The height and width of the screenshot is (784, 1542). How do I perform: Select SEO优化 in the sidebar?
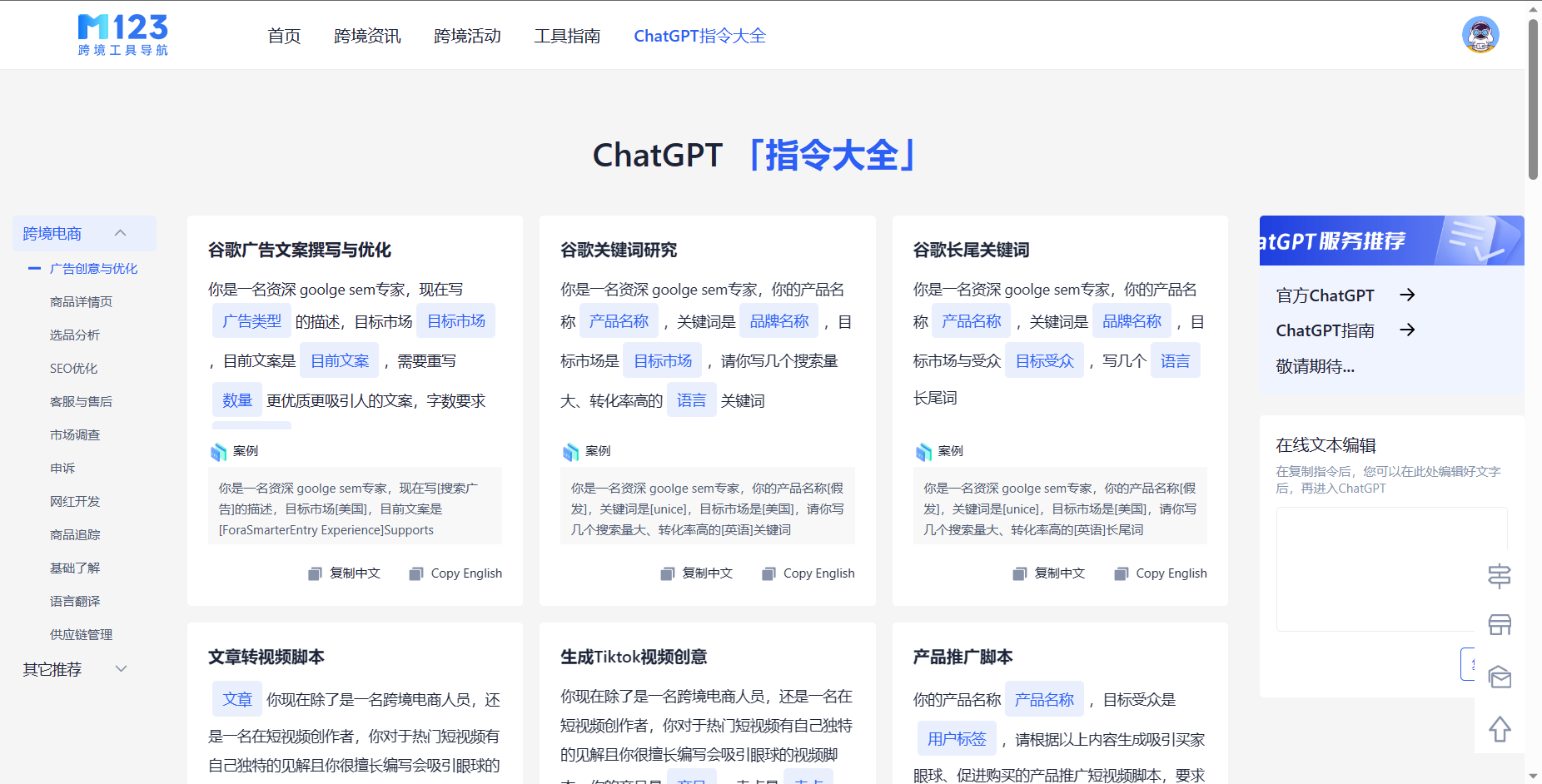[x=73, y=369]
